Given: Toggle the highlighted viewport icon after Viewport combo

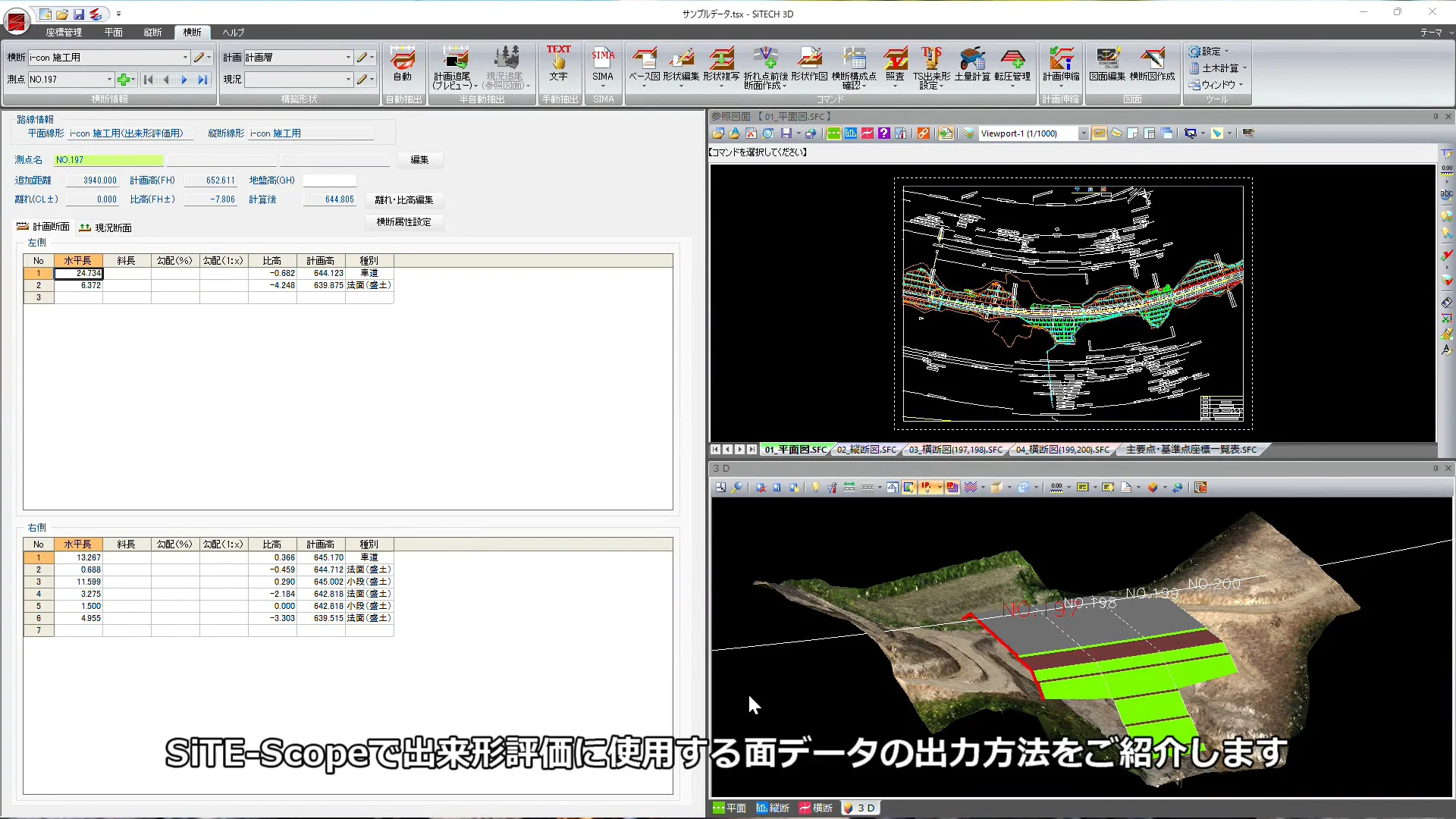Looking at the screenshot, I should 1099,133.
